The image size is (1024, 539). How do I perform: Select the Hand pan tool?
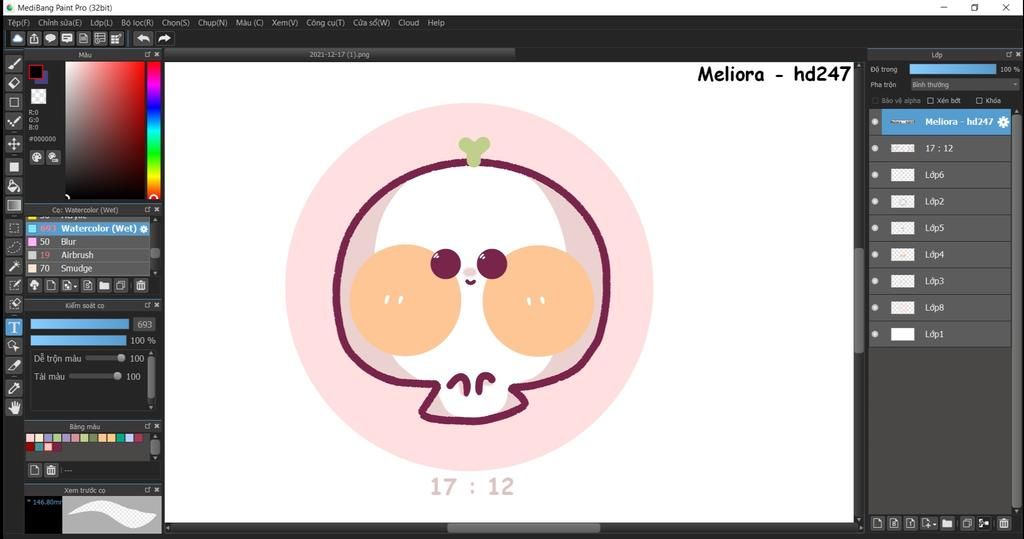[x=14, y=408]
